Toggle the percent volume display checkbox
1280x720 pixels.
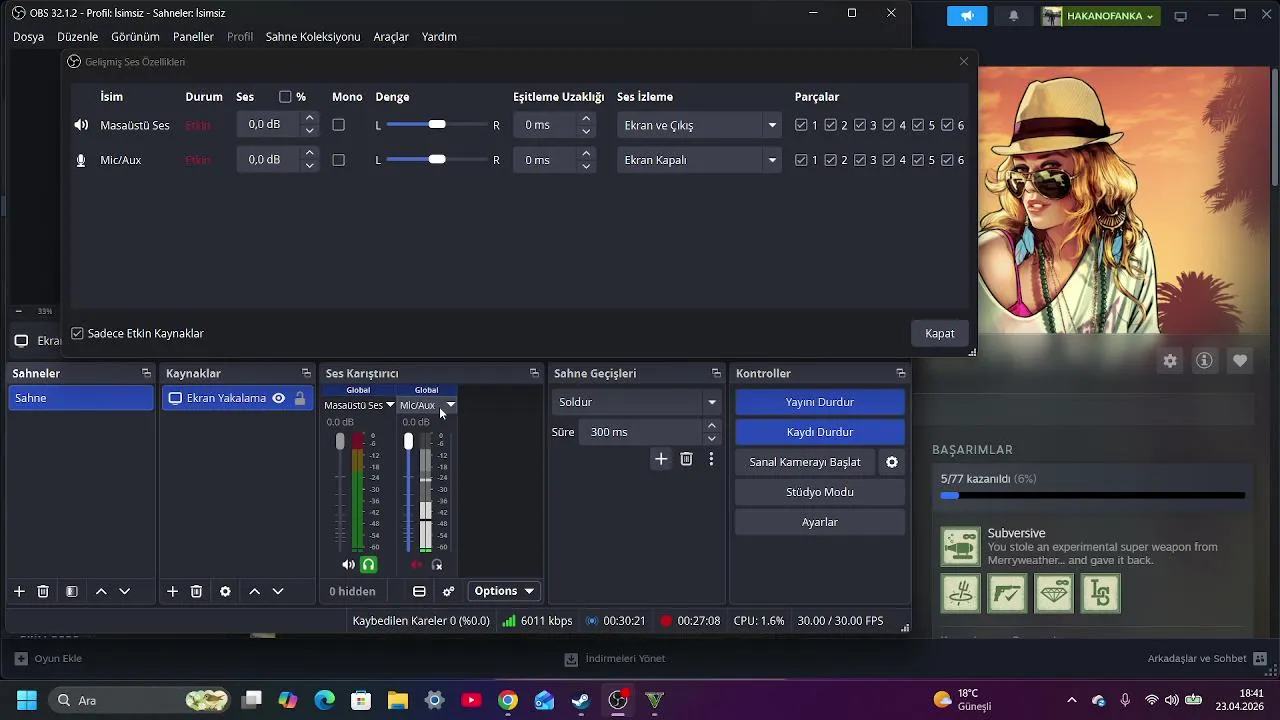click(285, 97)
